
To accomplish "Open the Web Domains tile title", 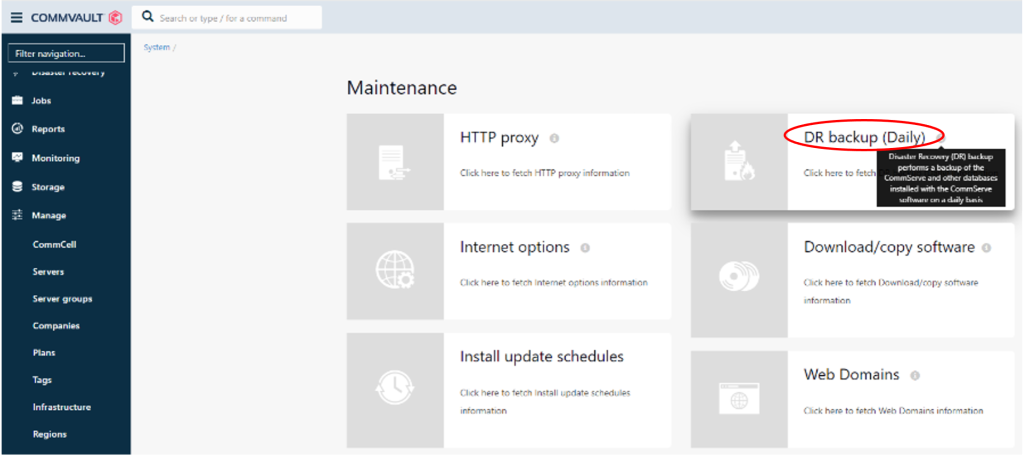I will point(852,375).
